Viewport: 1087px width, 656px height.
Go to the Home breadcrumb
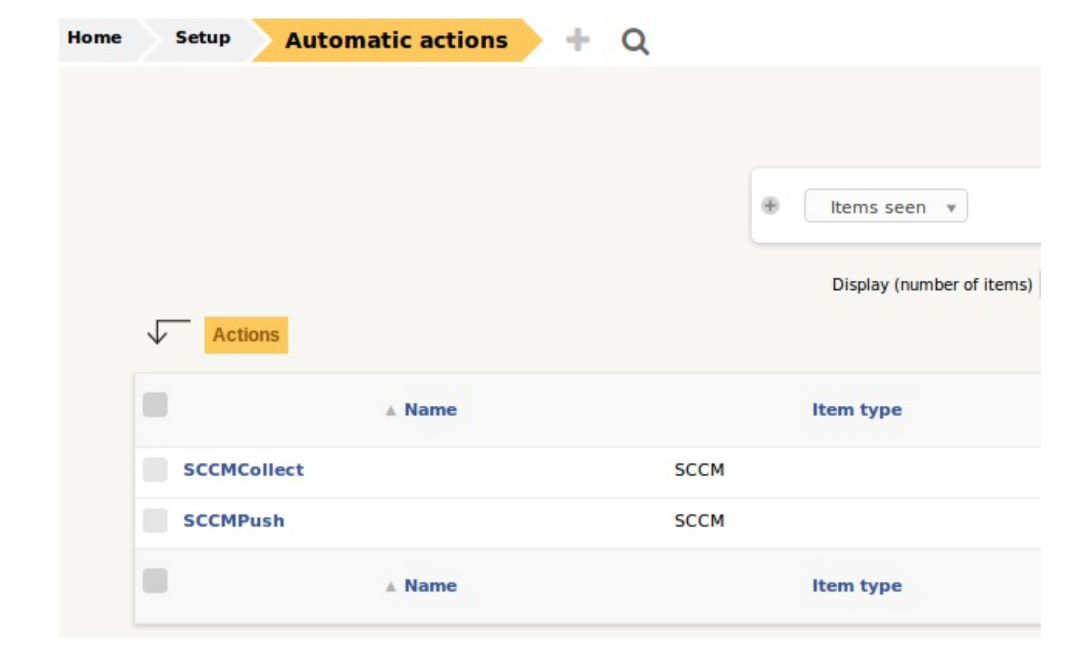coord(94,39)
